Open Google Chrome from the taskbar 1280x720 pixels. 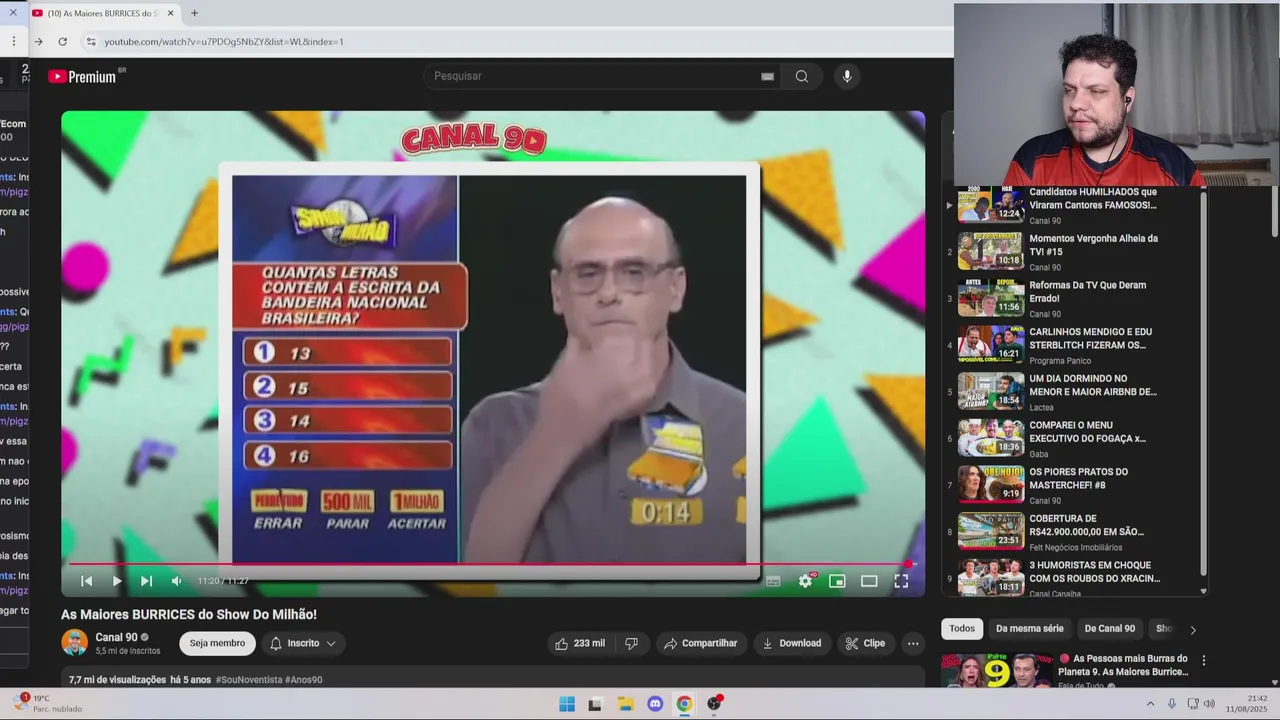(x=684, y=704)
